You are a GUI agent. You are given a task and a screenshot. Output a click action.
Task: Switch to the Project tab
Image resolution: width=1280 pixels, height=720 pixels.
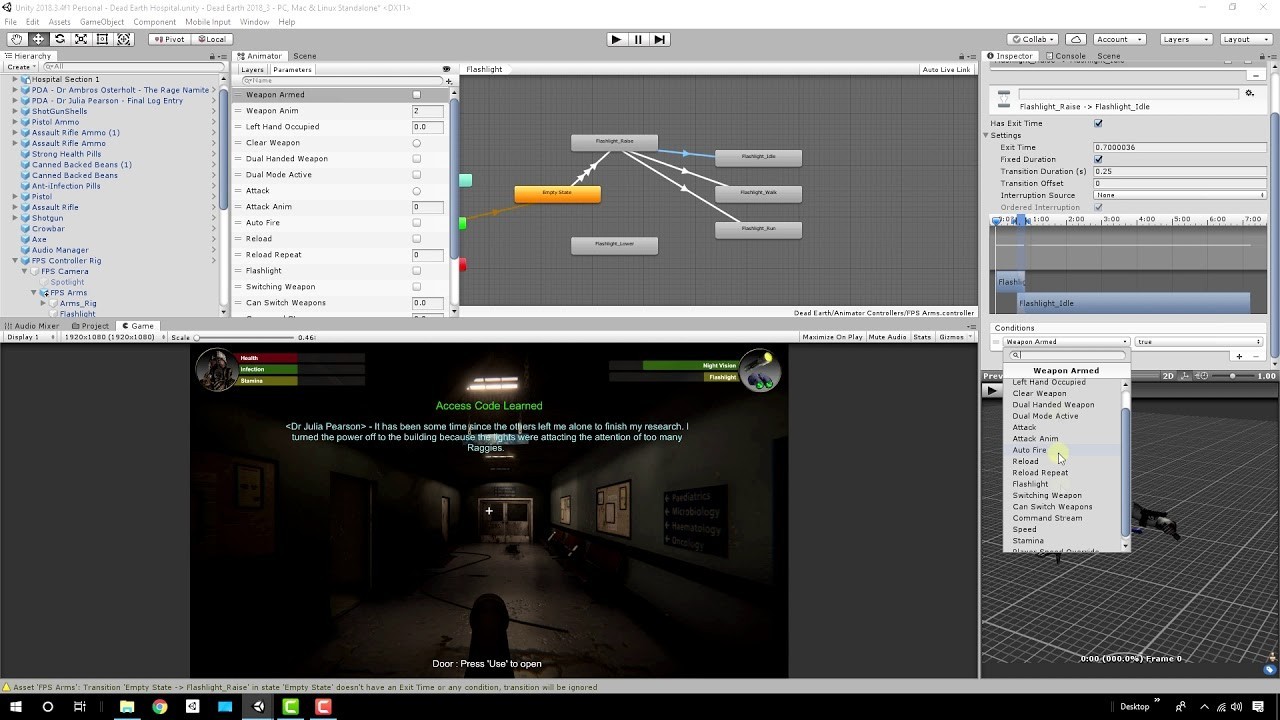(x=91, y=326)
